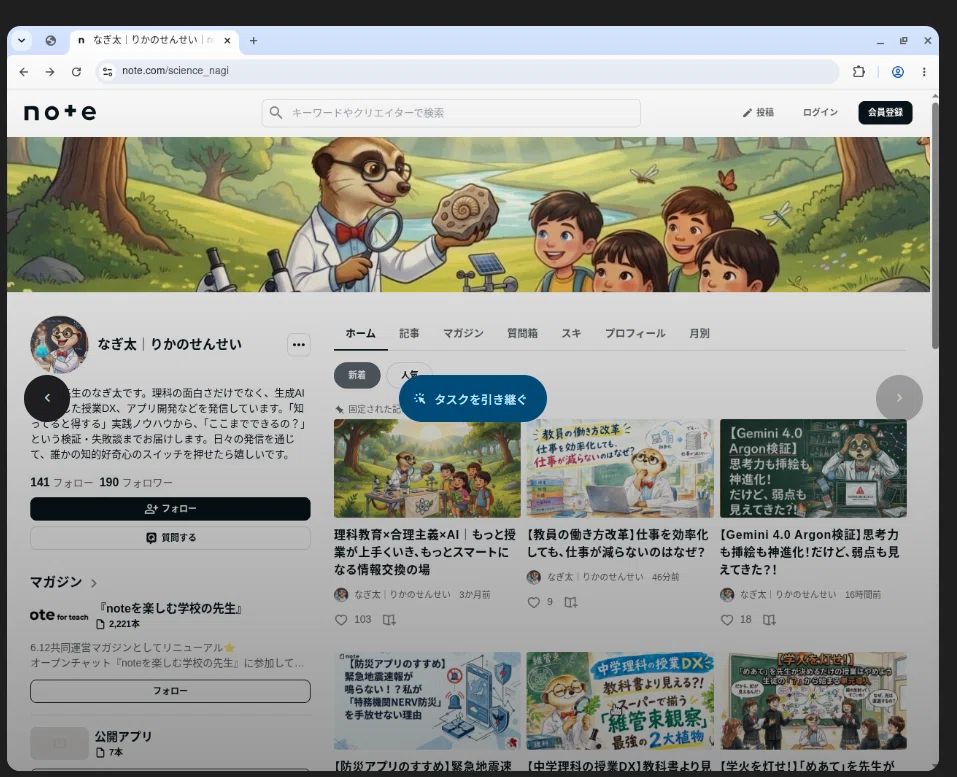Open the 質問箱 tab
Screen dimensions: 957x777
[x=522, y=333]
